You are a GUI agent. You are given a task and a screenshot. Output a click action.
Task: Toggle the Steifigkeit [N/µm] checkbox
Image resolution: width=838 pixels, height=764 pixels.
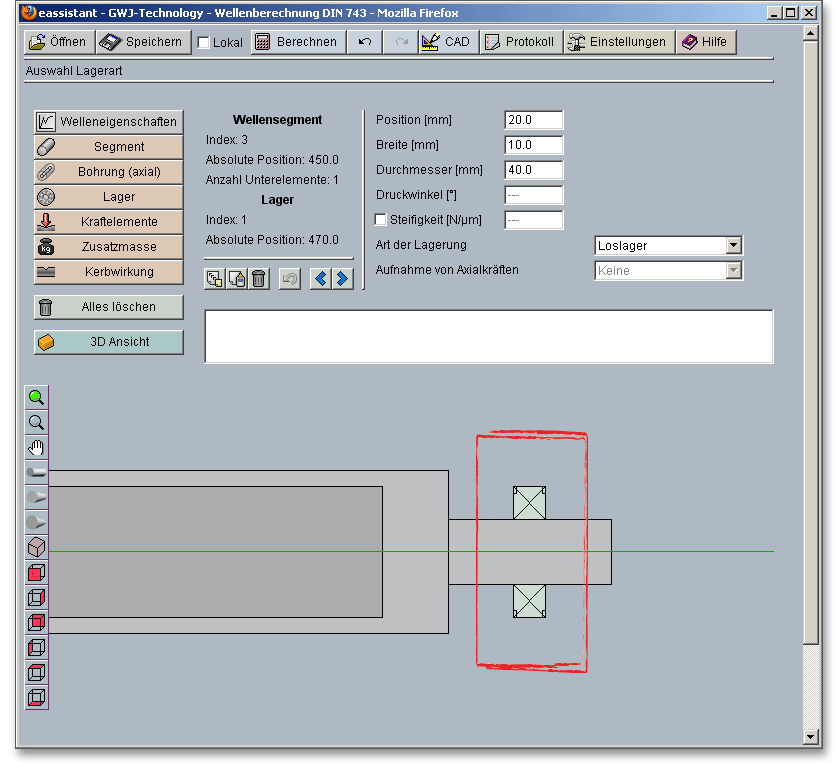(381, 220)
